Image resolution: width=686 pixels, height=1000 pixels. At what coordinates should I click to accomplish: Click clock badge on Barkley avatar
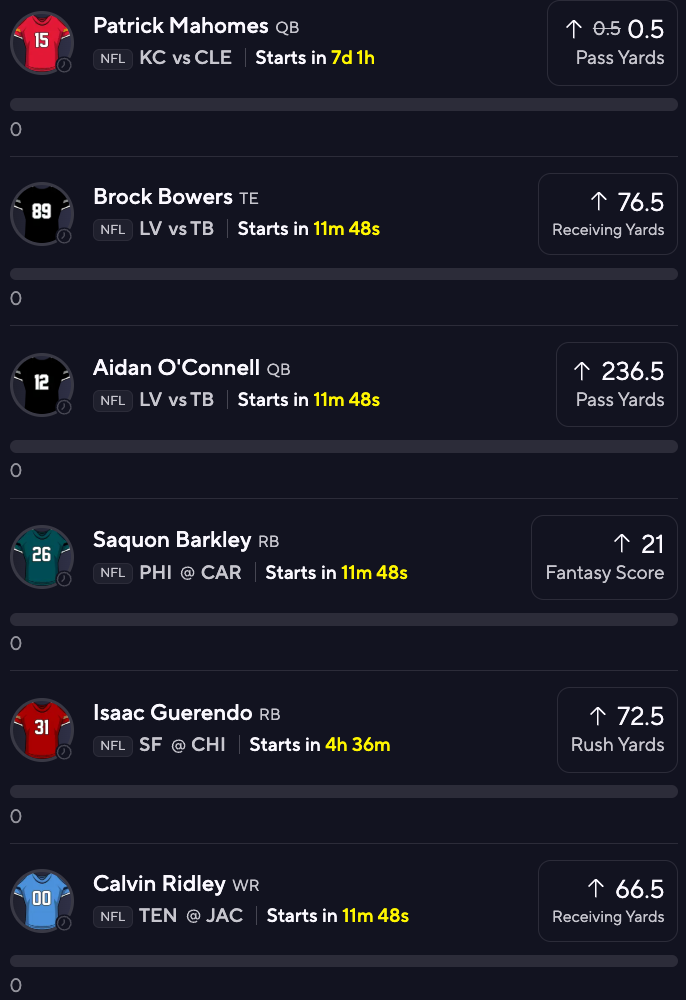tap(64, 579)
